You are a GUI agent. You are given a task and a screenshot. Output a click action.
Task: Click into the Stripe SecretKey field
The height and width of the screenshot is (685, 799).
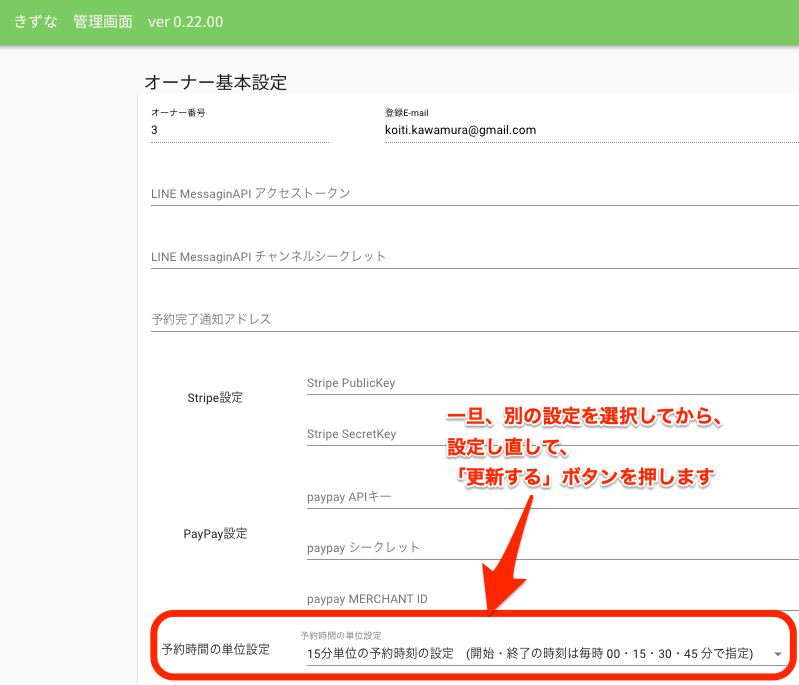[552, 434]
